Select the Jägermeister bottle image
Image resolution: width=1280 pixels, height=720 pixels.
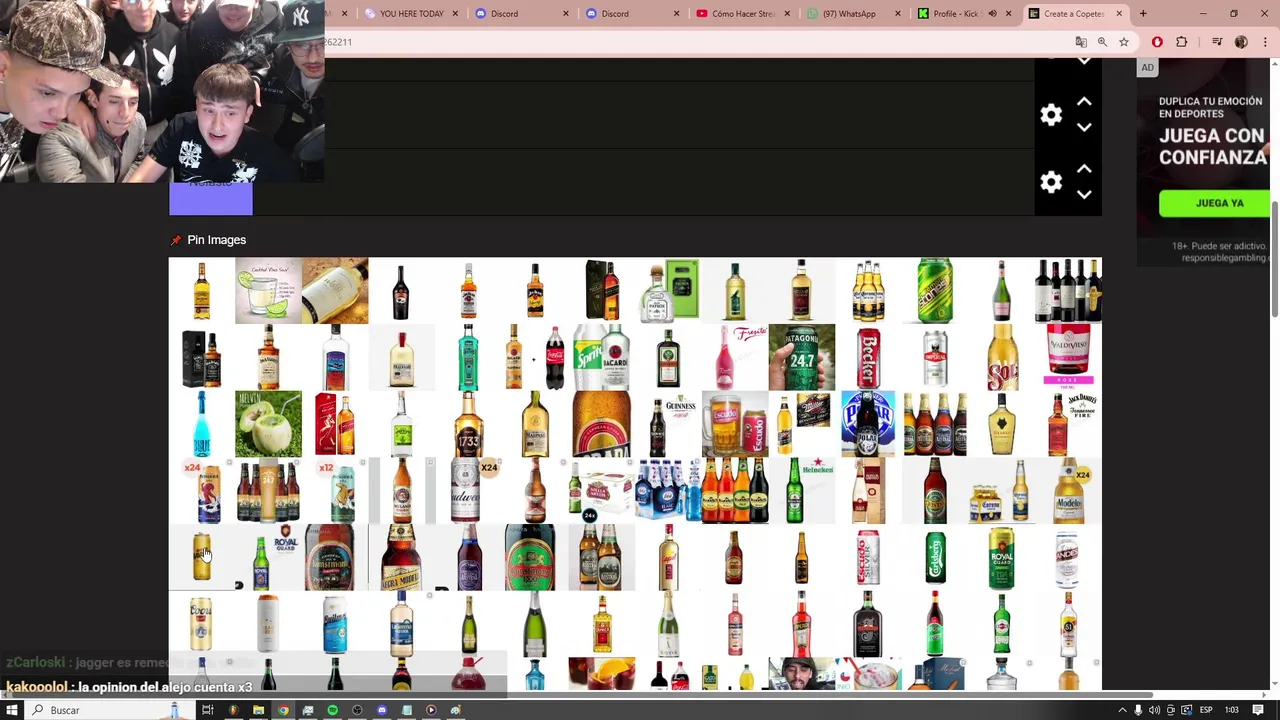click(668, 357)
